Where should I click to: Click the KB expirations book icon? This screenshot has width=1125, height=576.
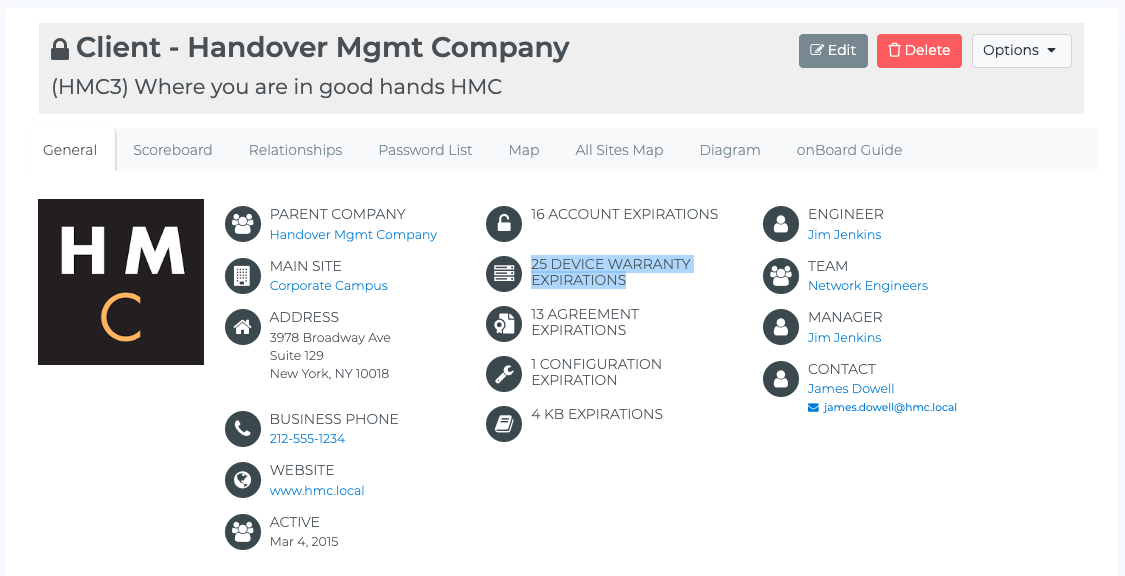tap(503, 424)
